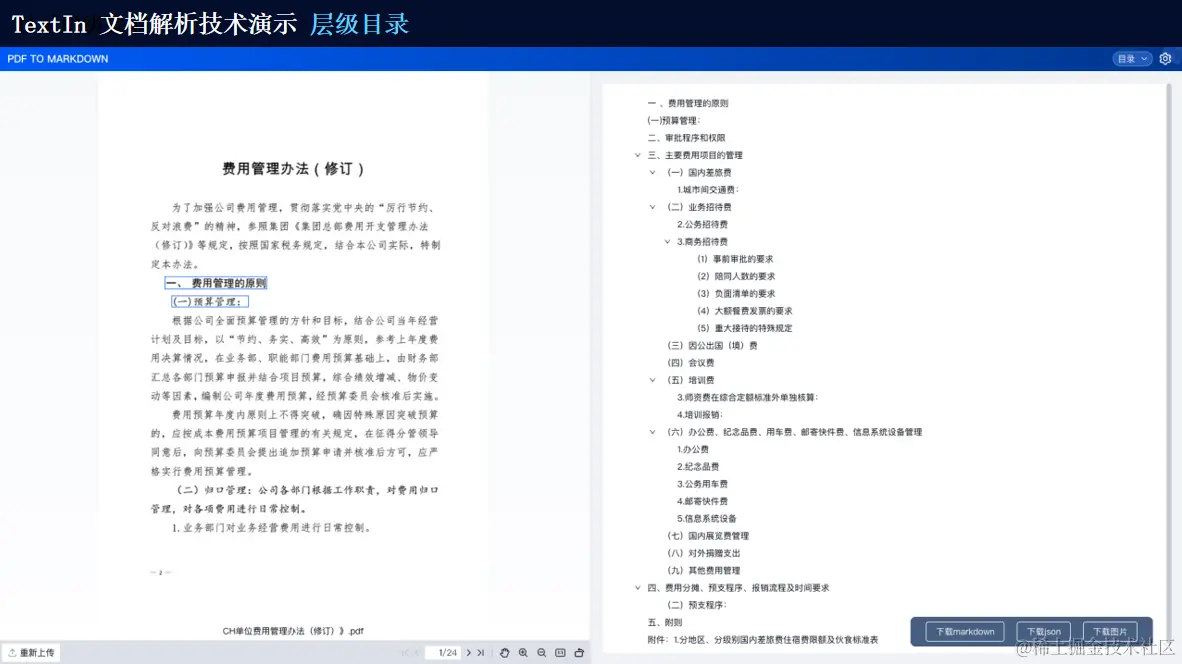Select (2) 陪同人数的要求 entry

point(736,277)
